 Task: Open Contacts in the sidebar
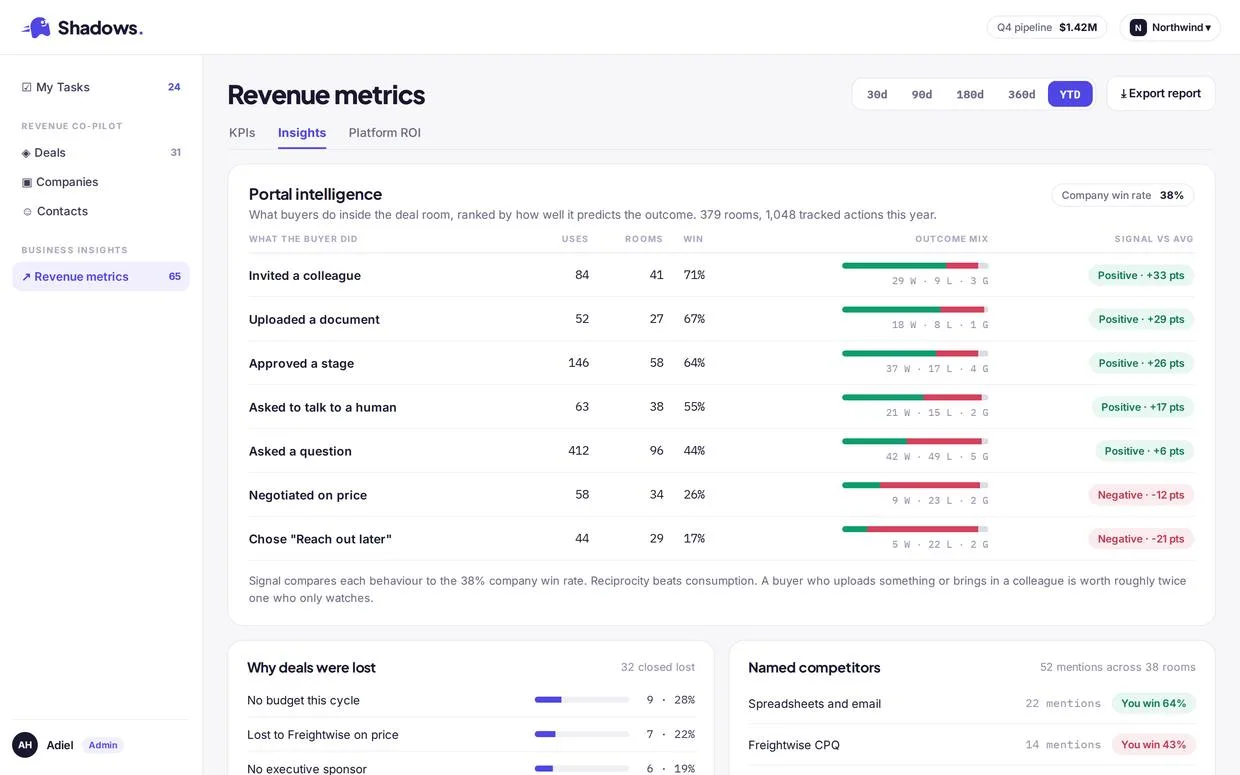coord(101,211)
